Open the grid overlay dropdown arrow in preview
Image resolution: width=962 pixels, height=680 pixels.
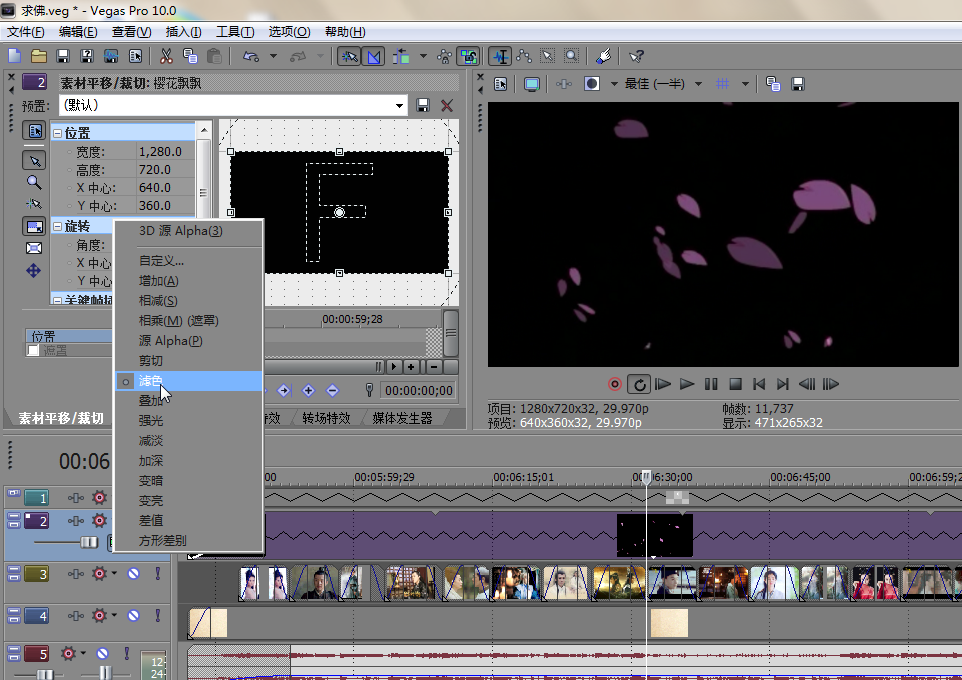coord(745,84)
